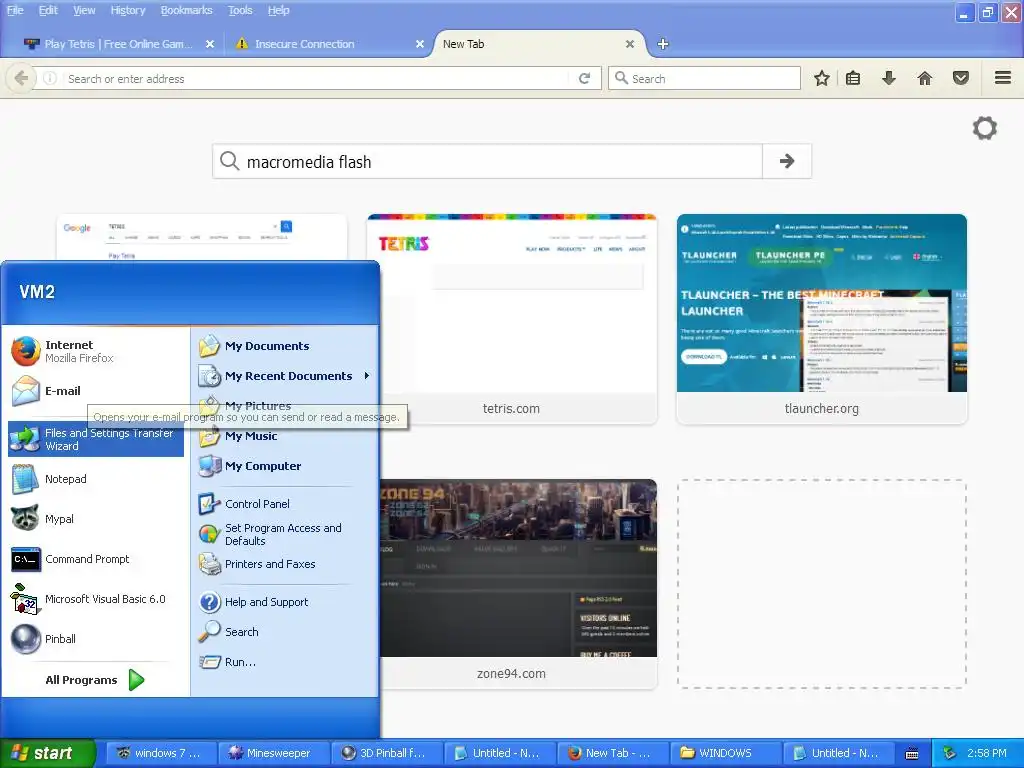Open the Bookmarks menu
Viewport: 1024px width, 768px height.
tap(186, 10)
